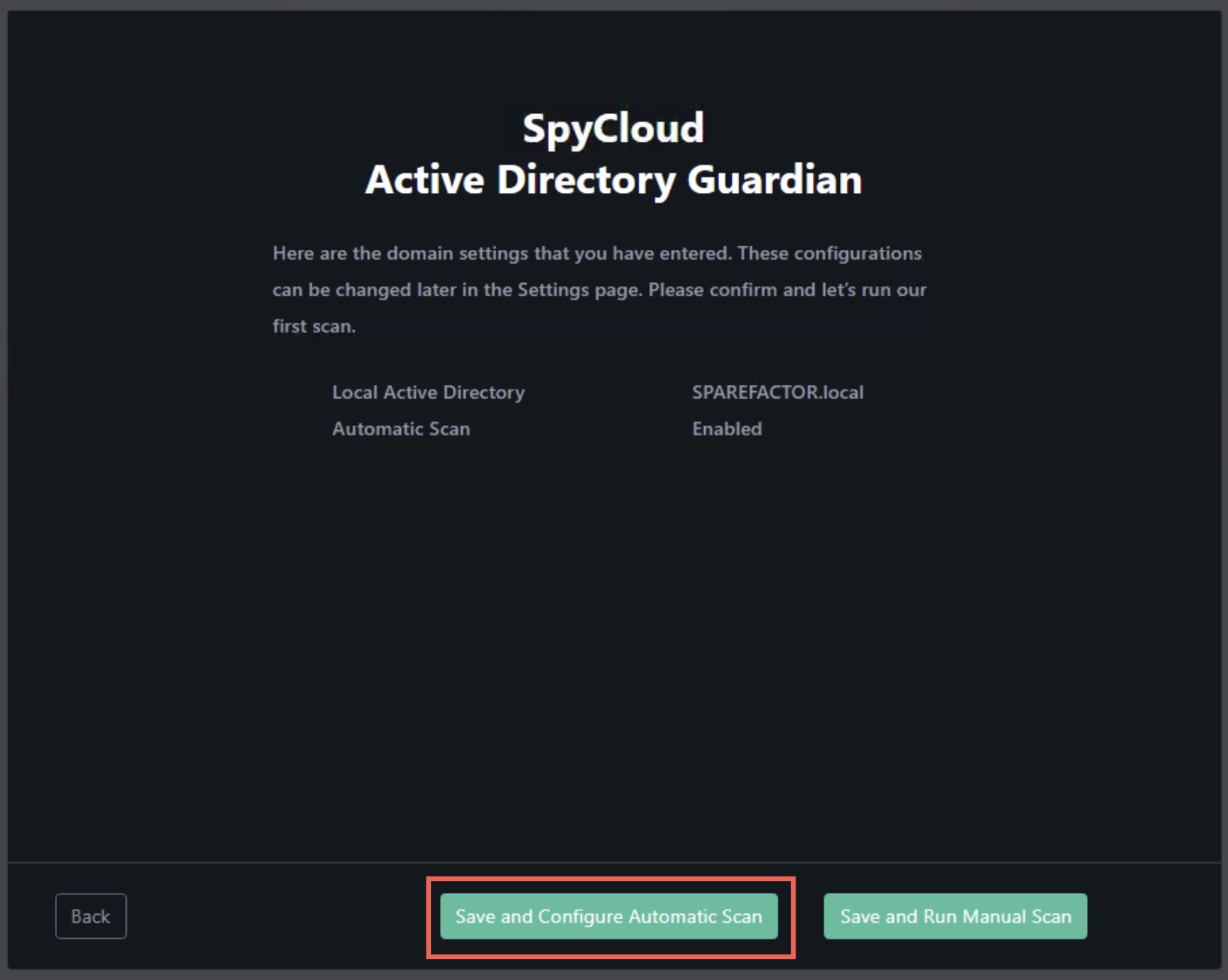Click the Enabled status value
This screenshot has height=980, width=1228.
click(727, 428)
